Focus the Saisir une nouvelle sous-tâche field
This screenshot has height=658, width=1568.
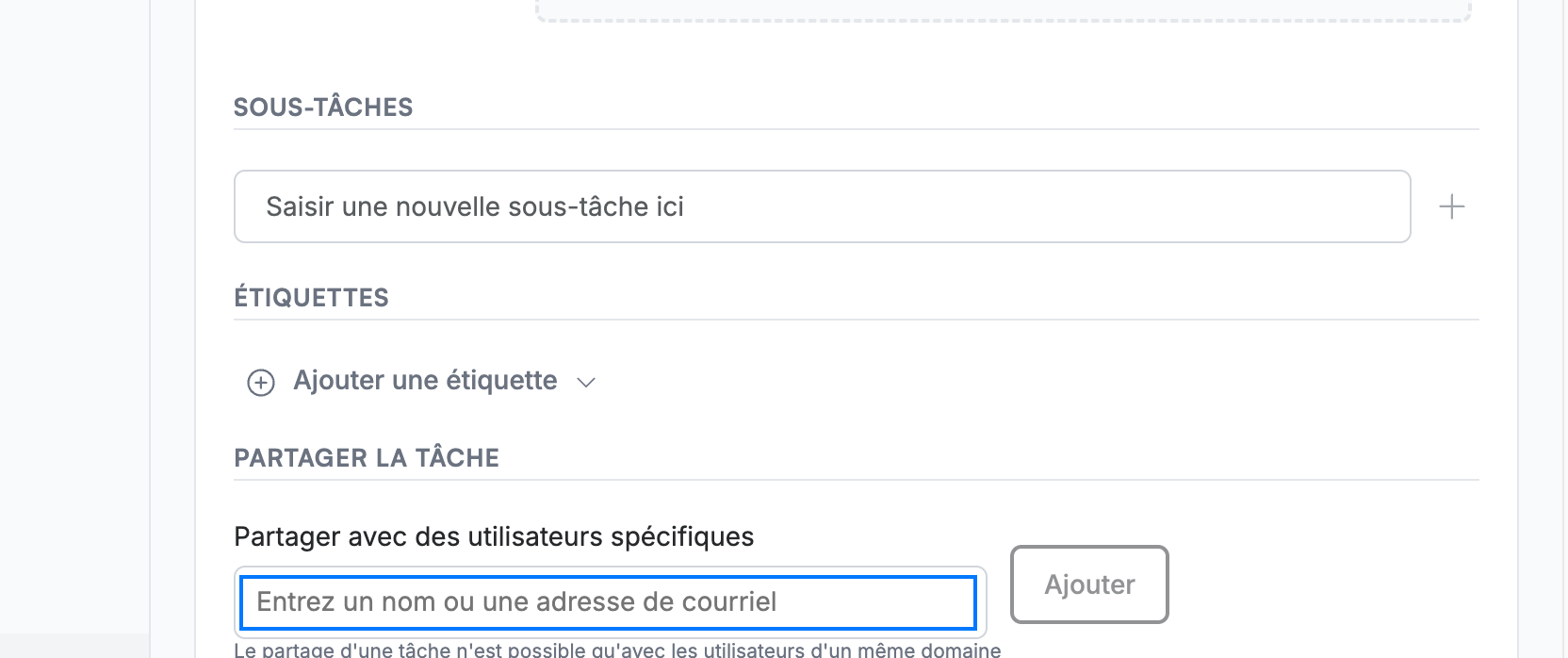point(822,206)
